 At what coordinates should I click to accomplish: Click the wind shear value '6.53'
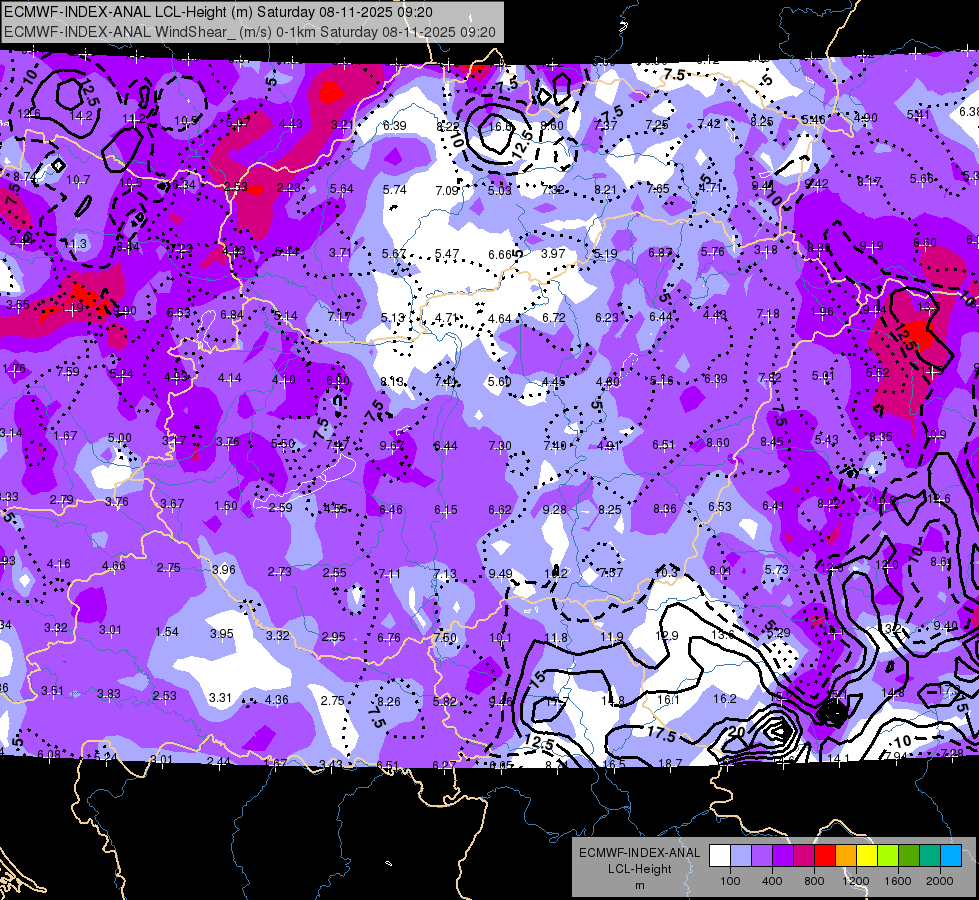(719, 507)
